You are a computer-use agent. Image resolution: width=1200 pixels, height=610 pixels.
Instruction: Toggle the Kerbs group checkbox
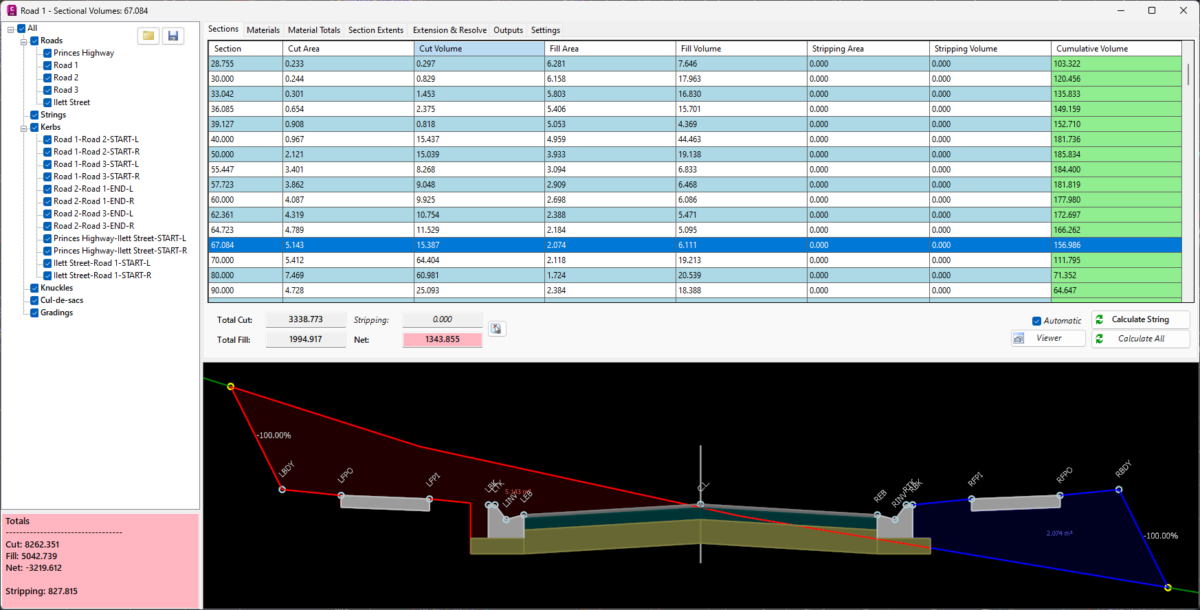[x=34, y=127]
